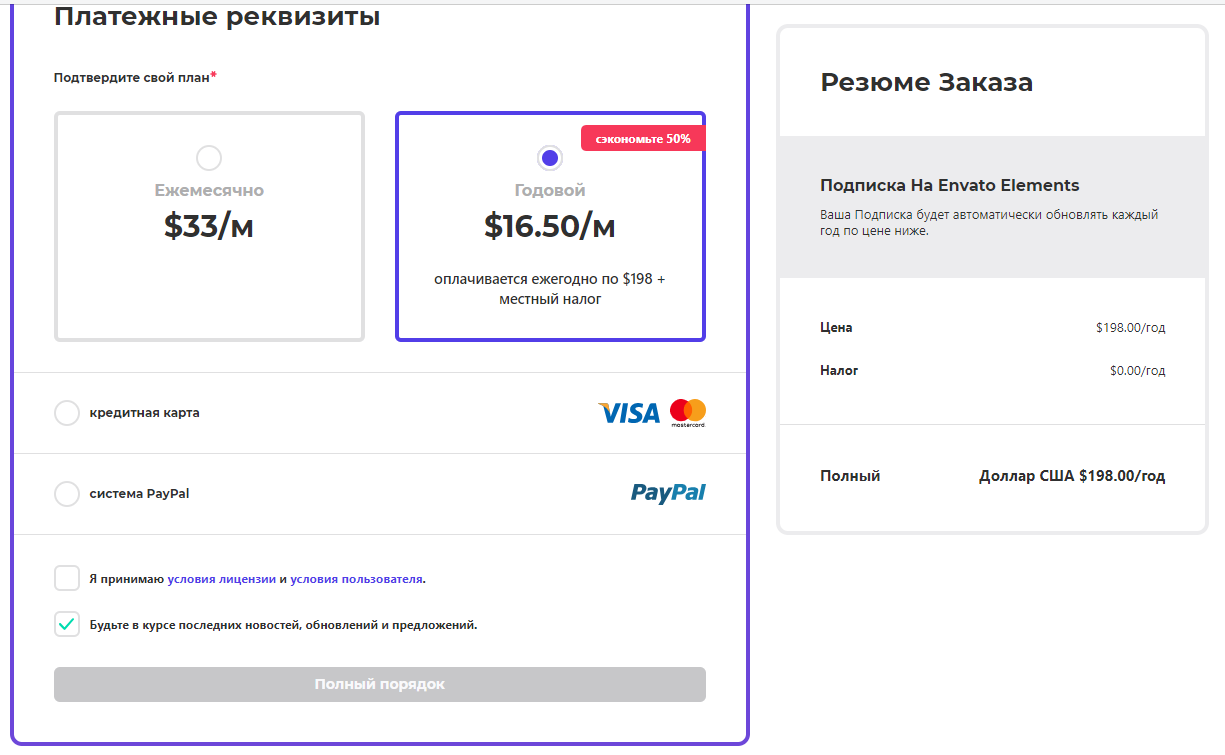The width and height of the screenshot is (1225, 755).
Task: Click the система PayPal label
Action: 139,494
